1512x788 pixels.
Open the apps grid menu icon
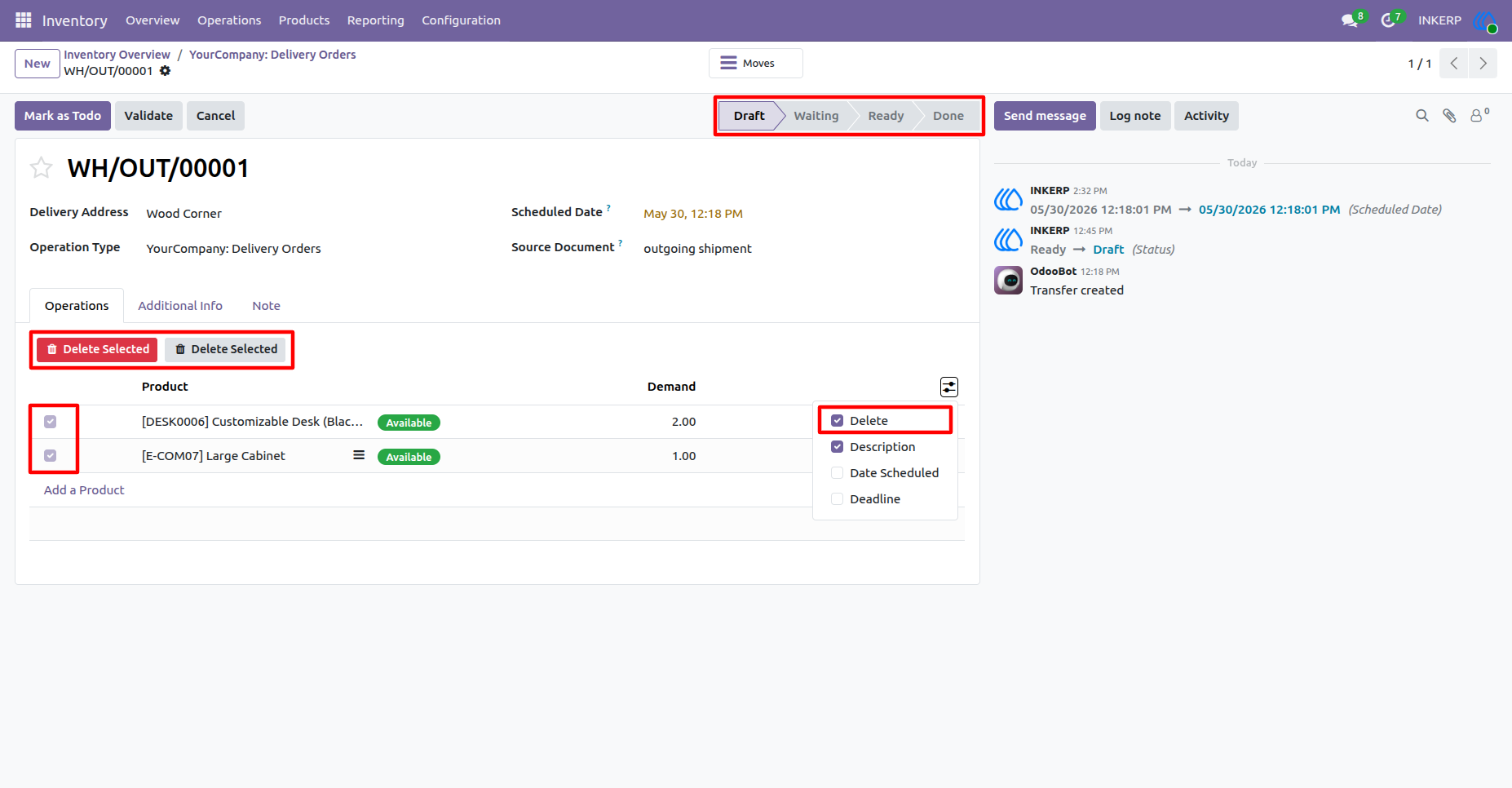(24, 20)
